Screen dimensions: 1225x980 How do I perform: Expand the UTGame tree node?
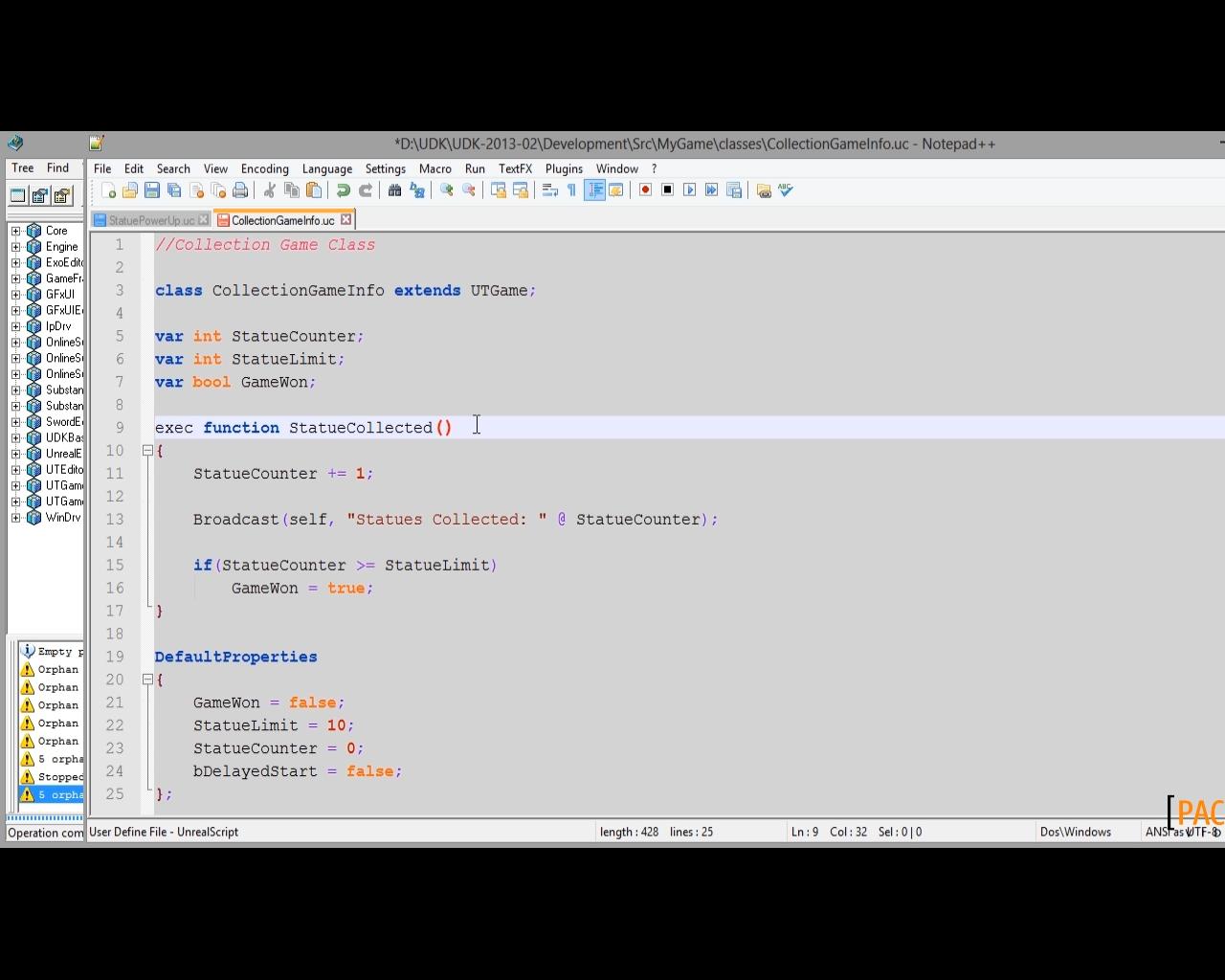coord(16,486)
